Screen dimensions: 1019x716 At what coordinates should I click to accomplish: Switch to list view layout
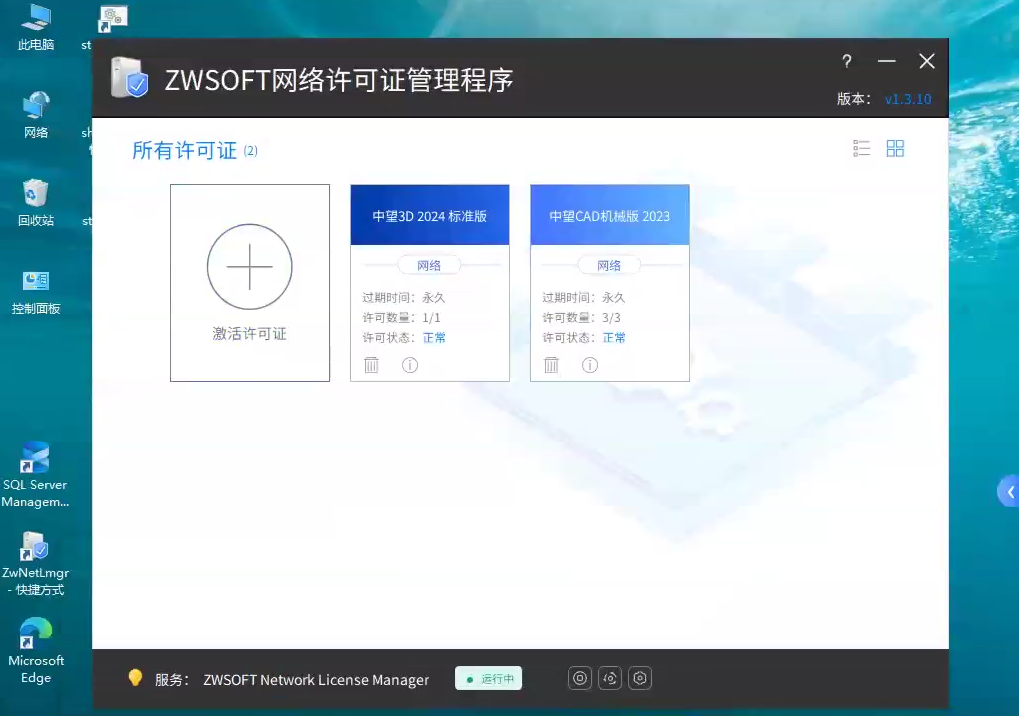(861, 149)
